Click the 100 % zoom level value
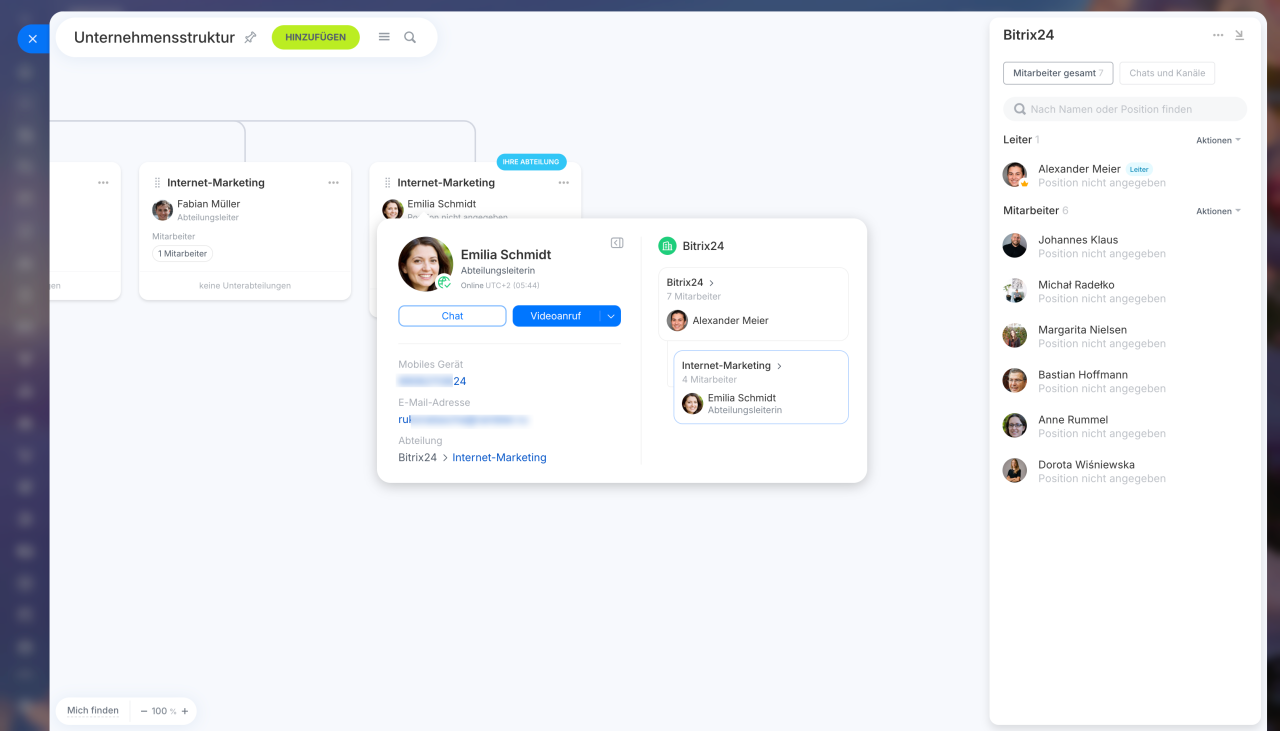 [164, 711]
